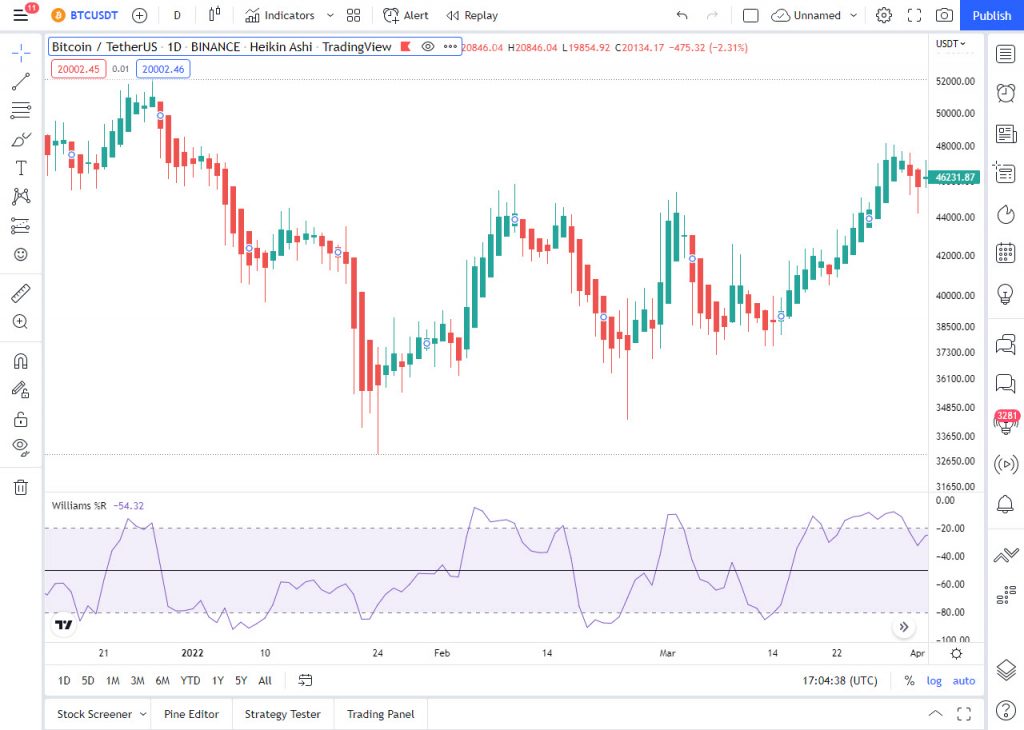1024x730 pixels.
Task: Open the time axis settings gear
Action: [x=956, y=654]
